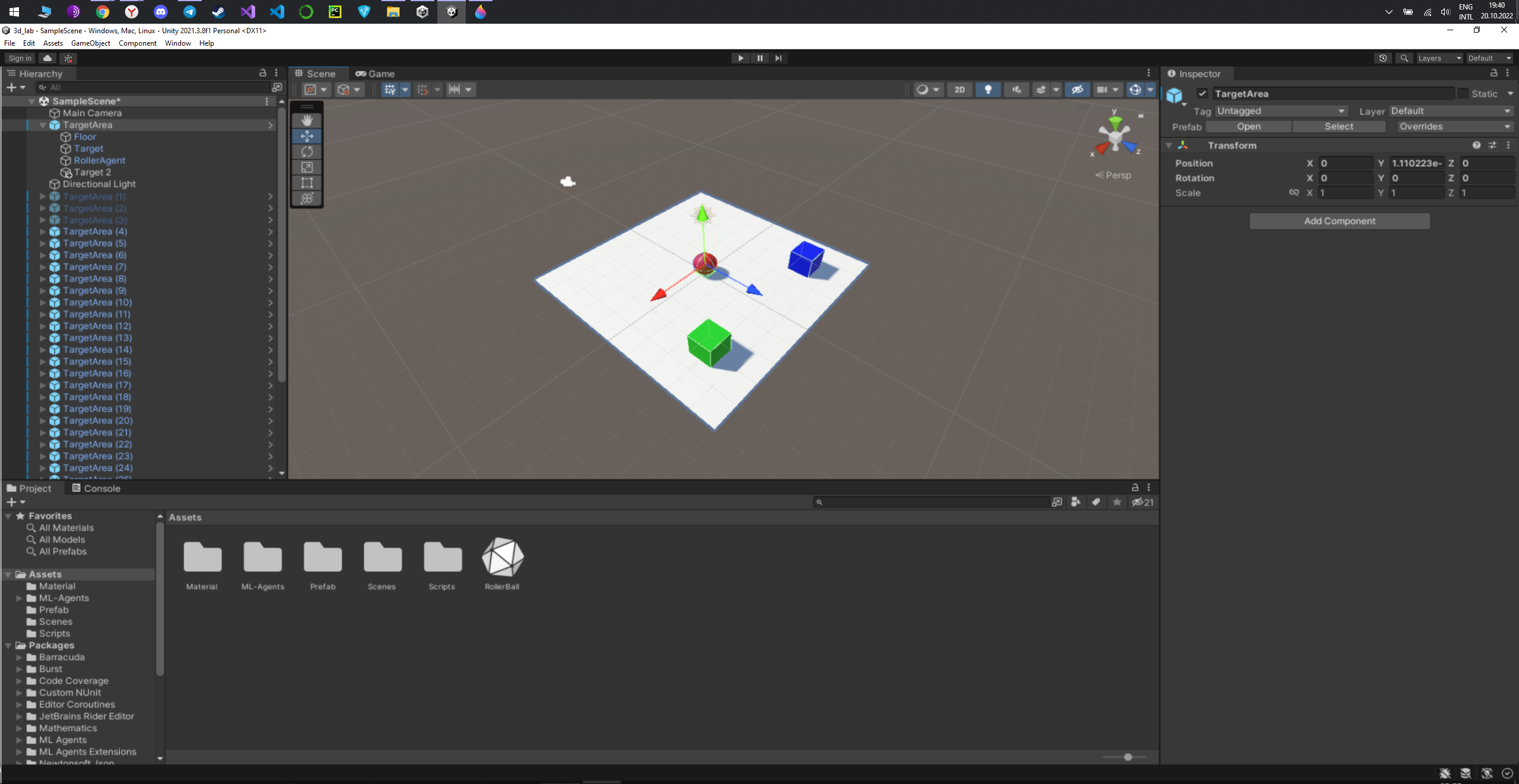Switch to the Game tab

[375, 74]
